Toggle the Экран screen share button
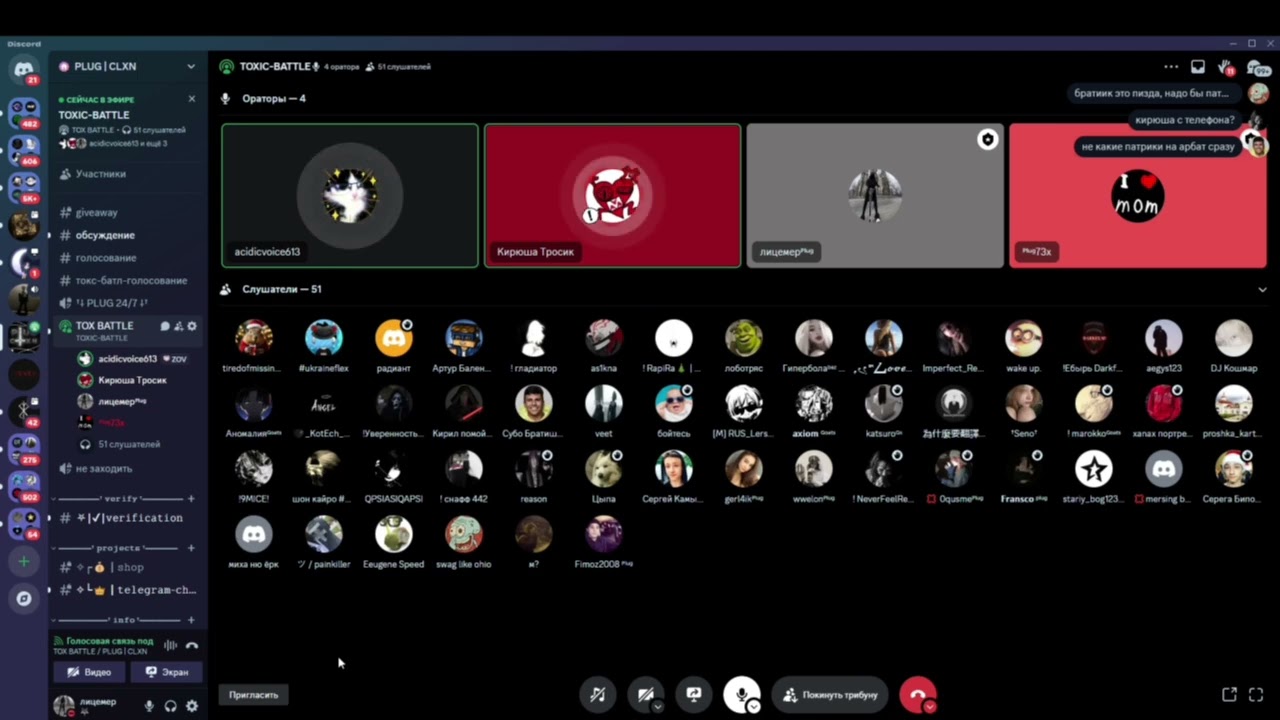 coord(166,672)
